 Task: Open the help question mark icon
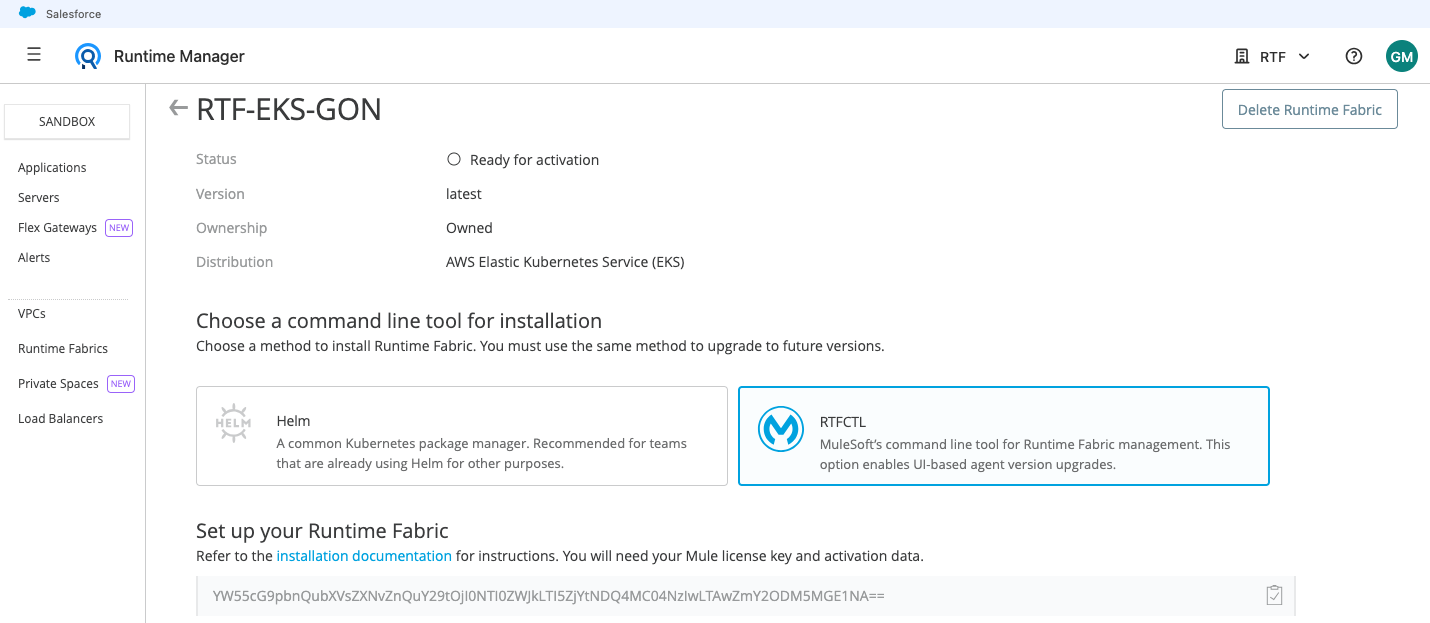pyautogui.click(x=1354, y=56)
